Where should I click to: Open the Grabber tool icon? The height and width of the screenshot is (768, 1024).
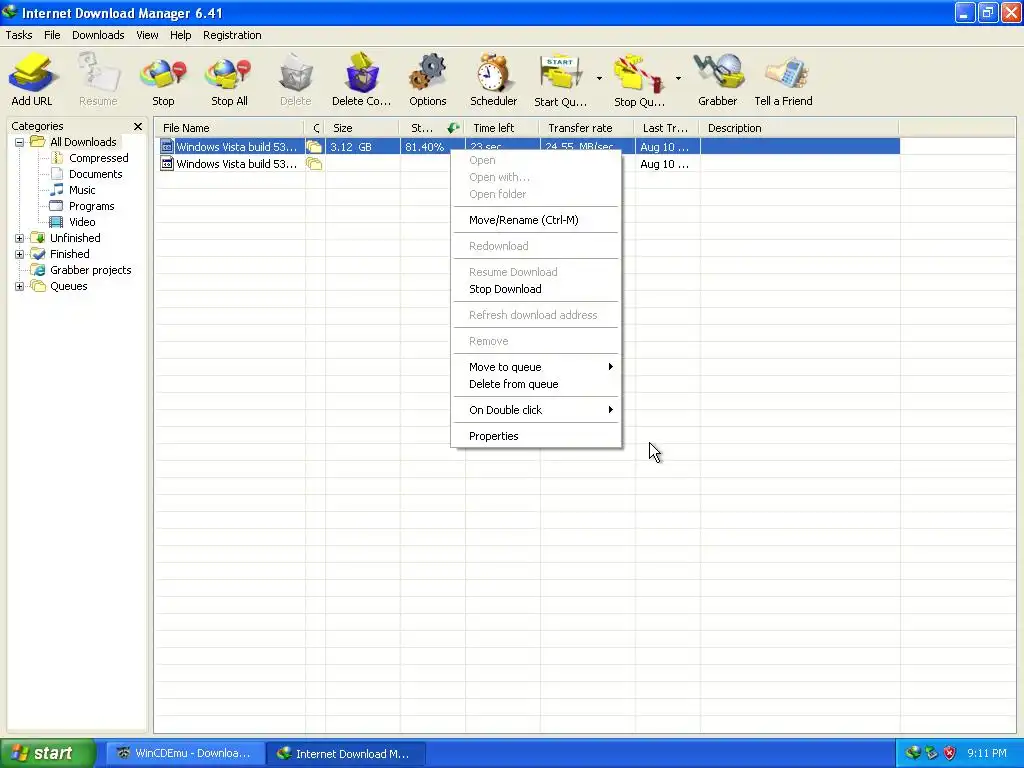[717, 80]
